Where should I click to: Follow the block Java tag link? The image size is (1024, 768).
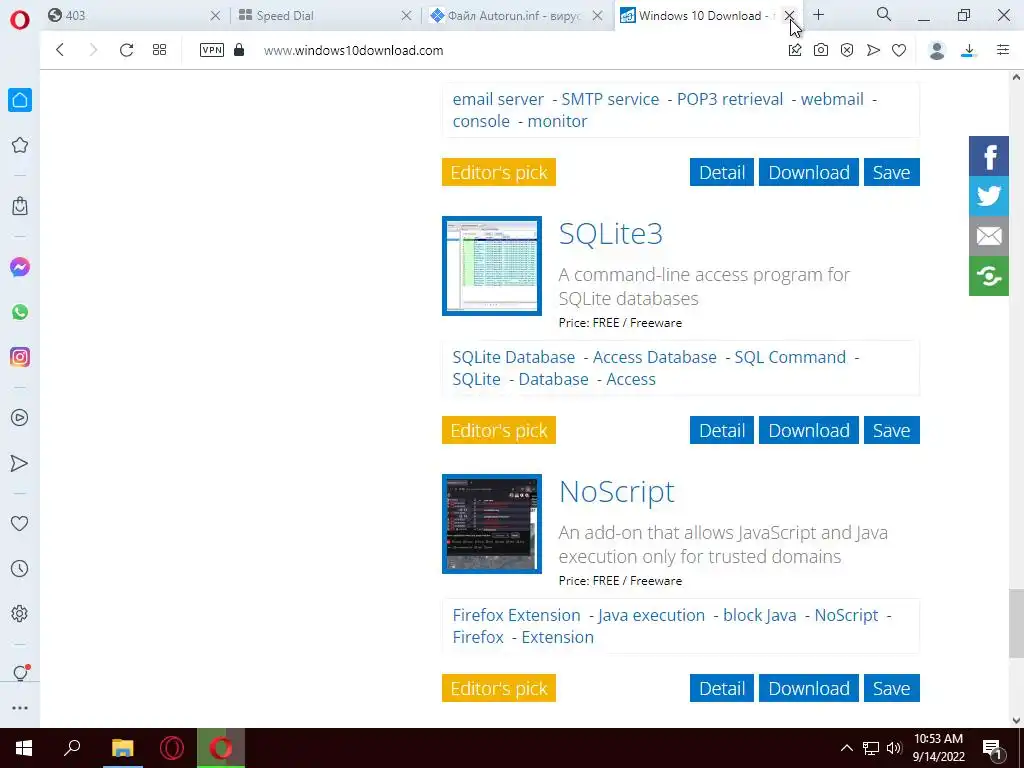[760, 615]
